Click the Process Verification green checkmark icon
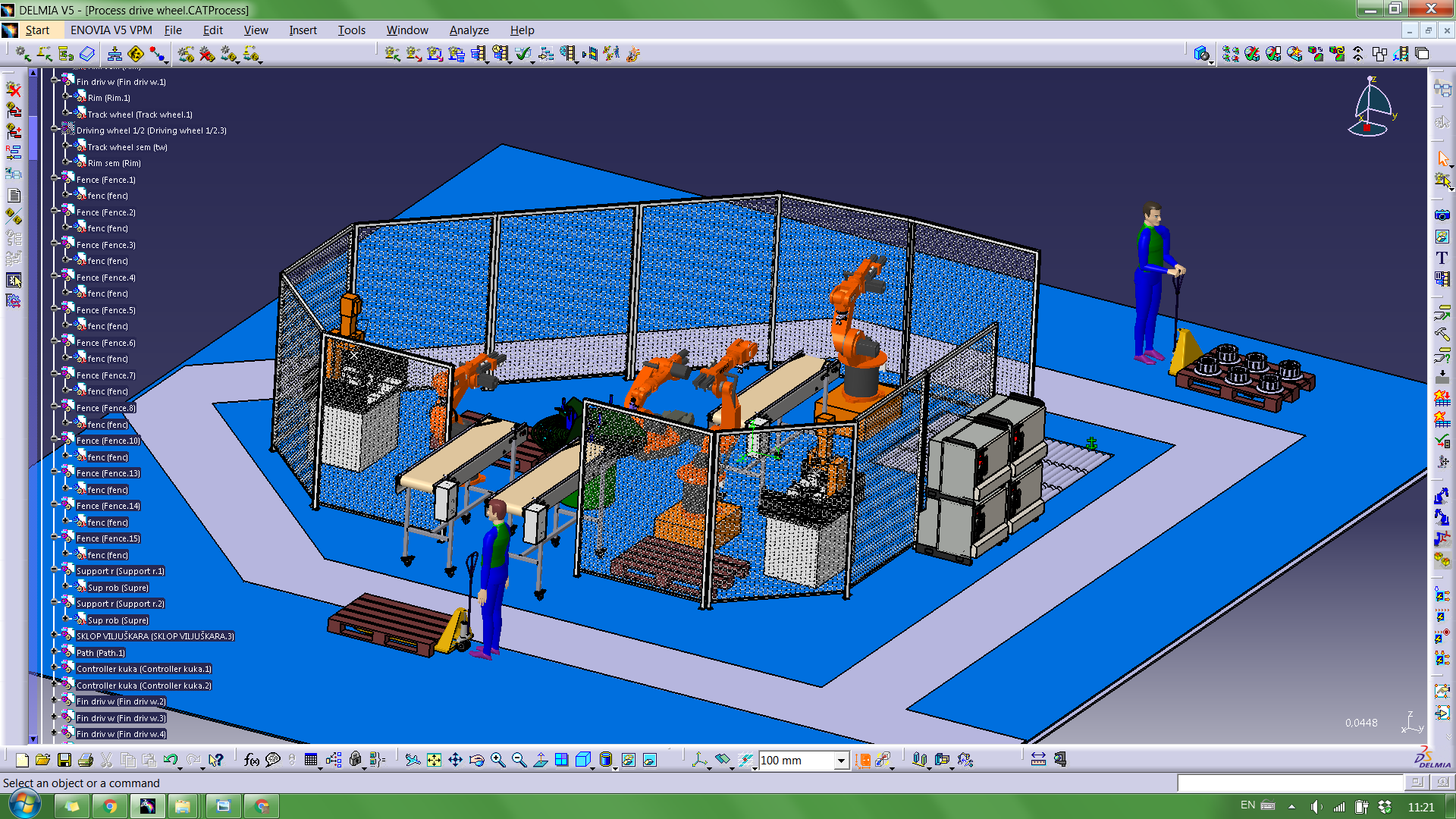 pyautogui.click(x=522, y=54)
